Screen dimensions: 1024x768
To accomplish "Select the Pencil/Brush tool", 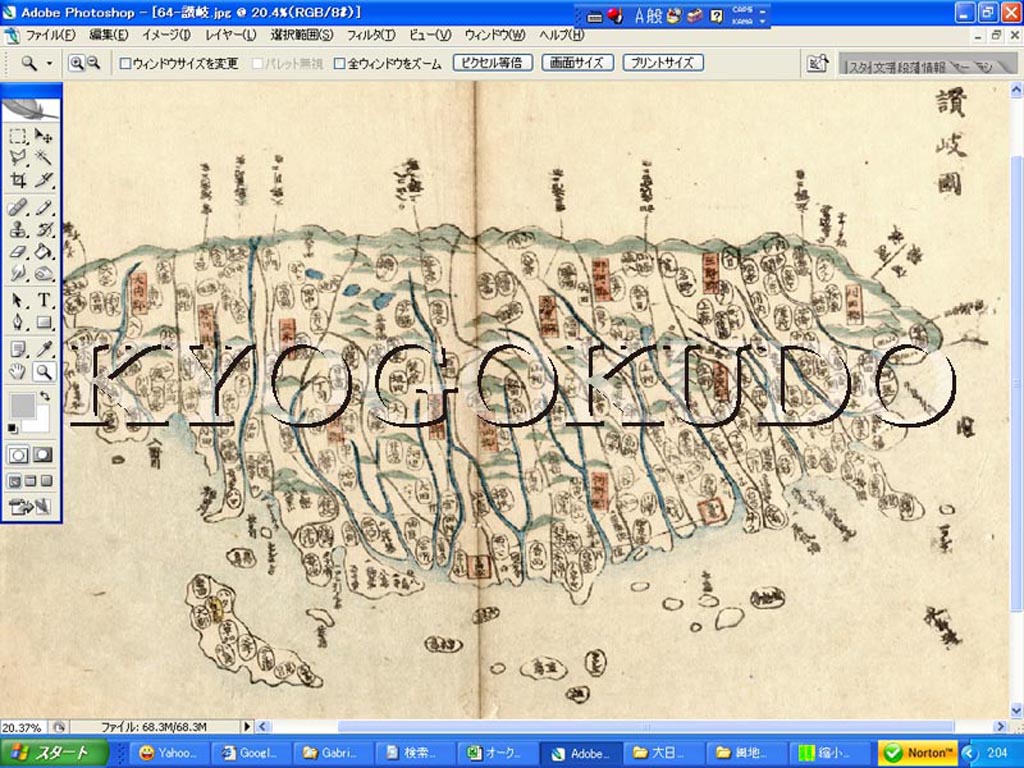I will (x=43, y=208).
